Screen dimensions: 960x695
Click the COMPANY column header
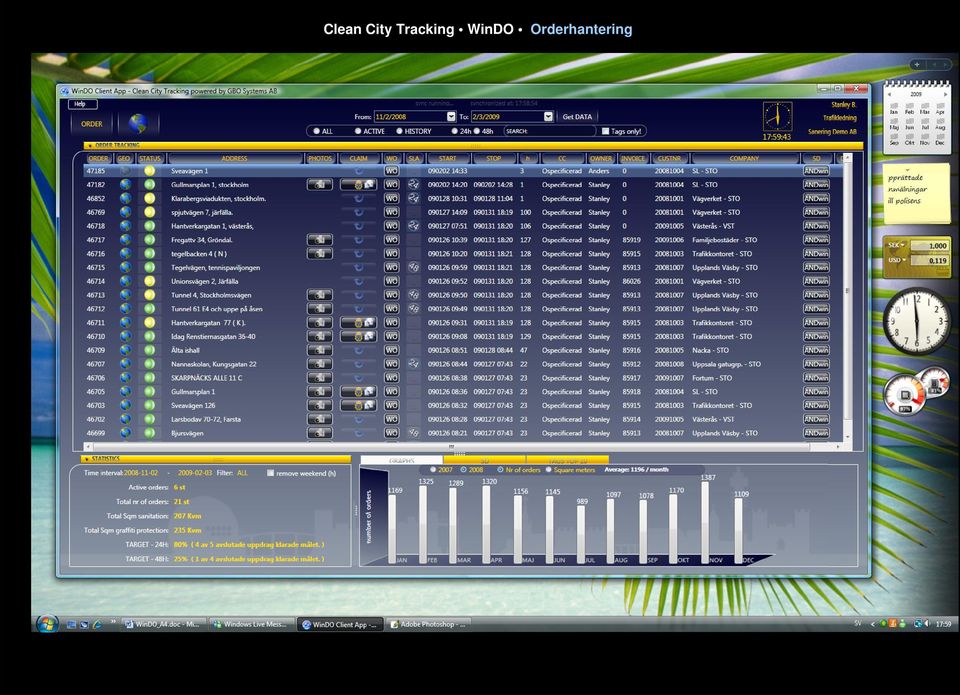pyautogui.click(x=744, y=159)
